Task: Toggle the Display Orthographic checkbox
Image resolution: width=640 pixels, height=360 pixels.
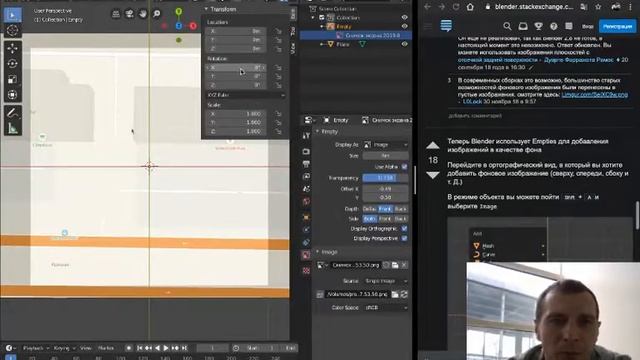Action: coord(404,229)
